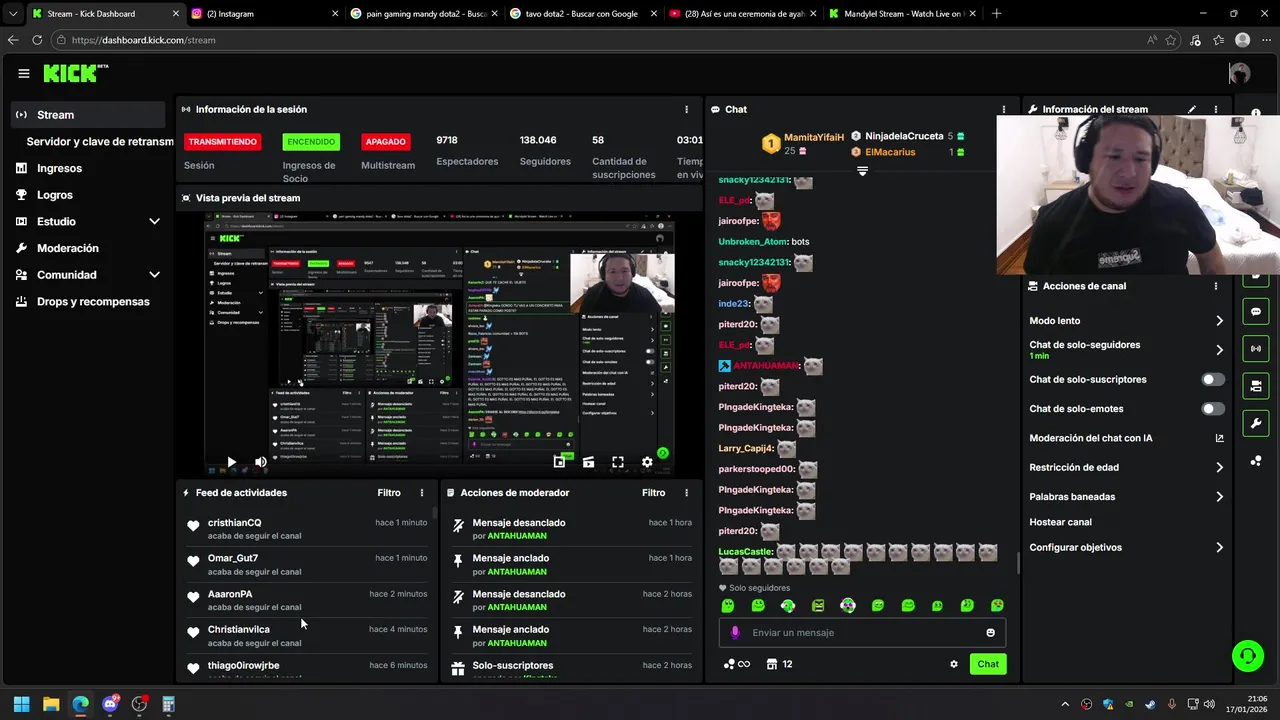Open Servidor y clave de retransmisión

100,142
